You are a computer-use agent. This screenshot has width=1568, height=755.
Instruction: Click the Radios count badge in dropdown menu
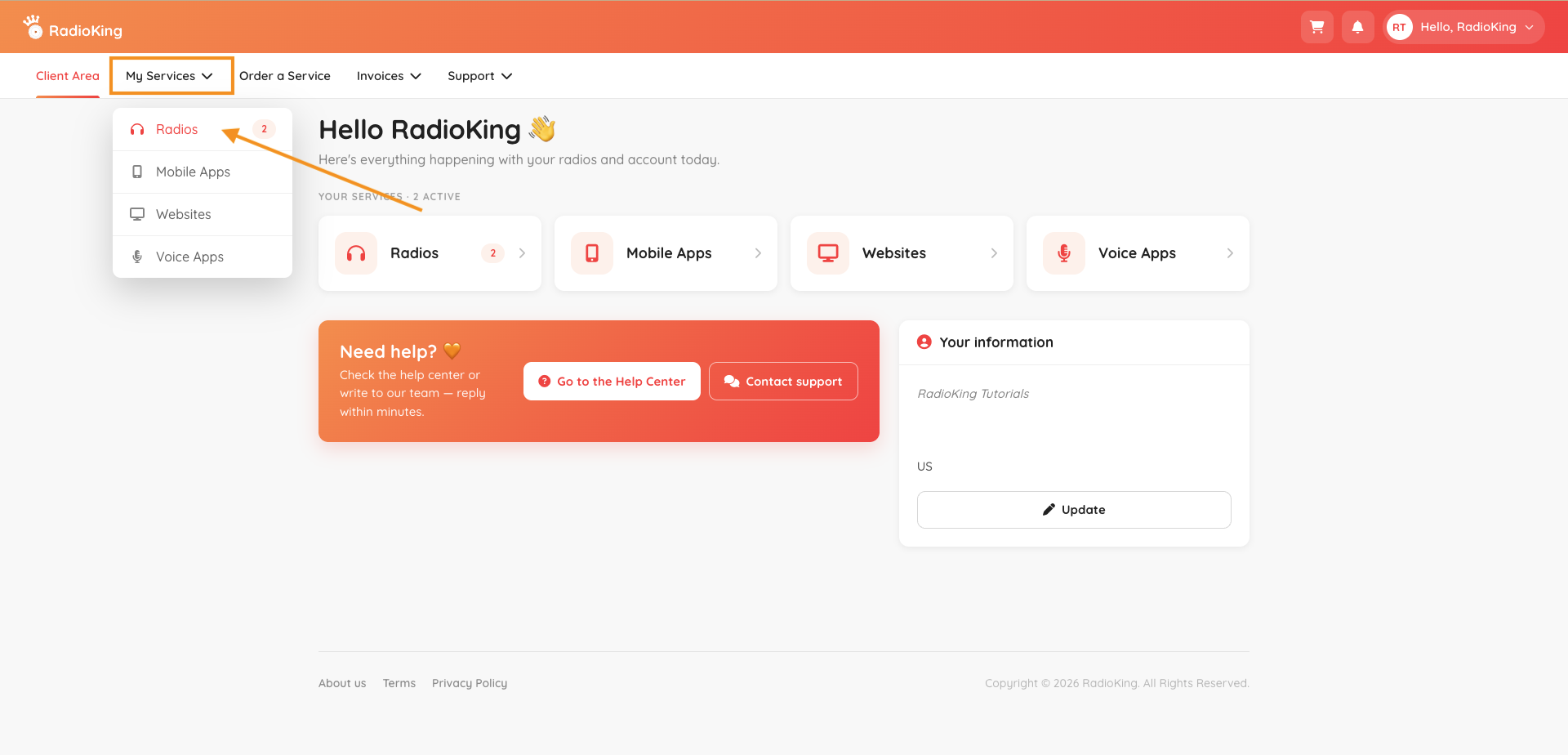264,129
